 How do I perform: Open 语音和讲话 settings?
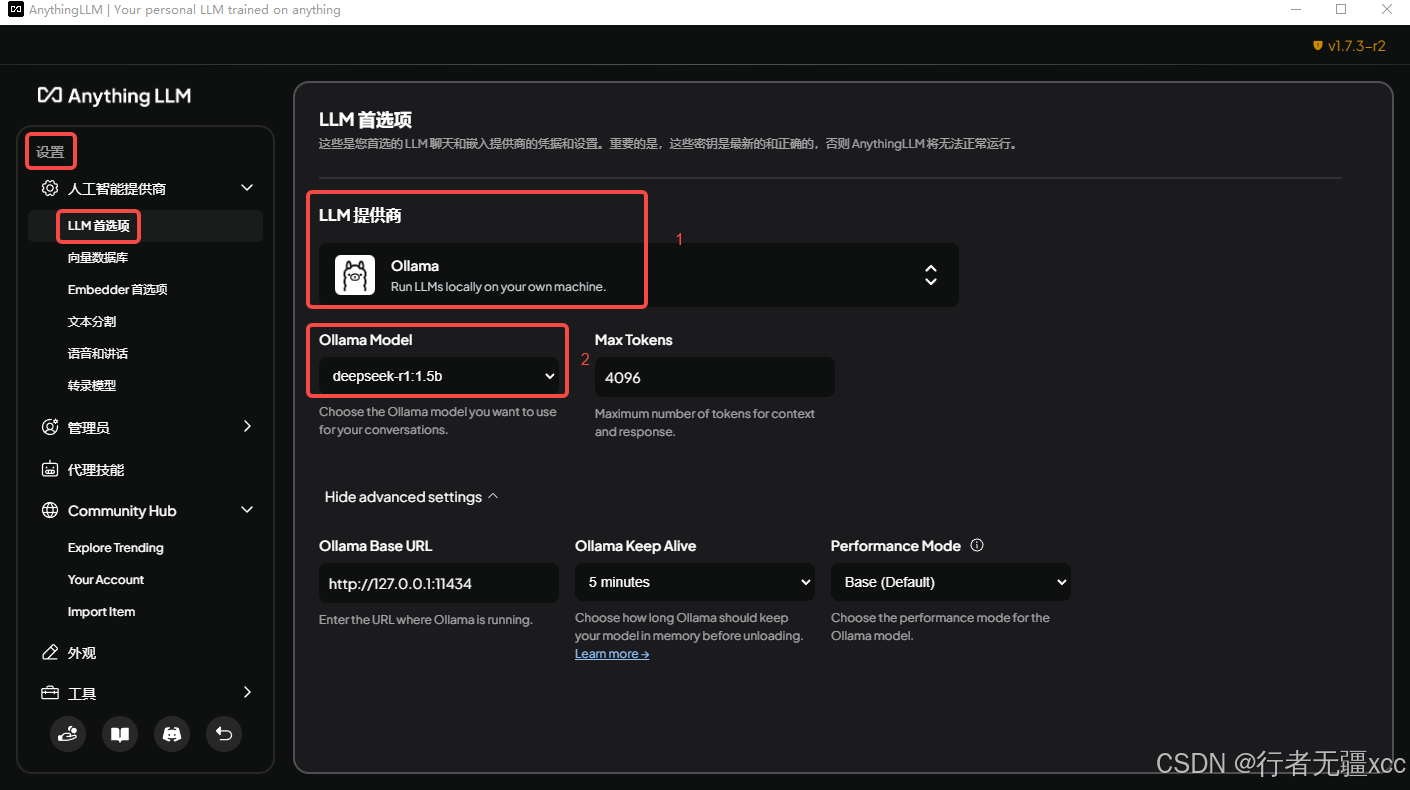98,354
